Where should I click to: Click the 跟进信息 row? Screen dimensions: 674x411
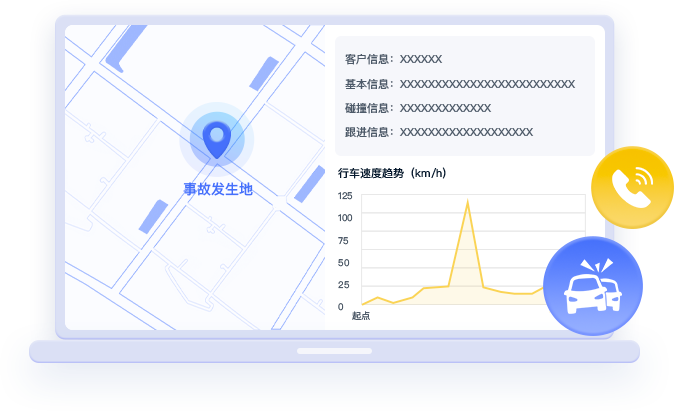pyautogui.click(x=439, y=132)
